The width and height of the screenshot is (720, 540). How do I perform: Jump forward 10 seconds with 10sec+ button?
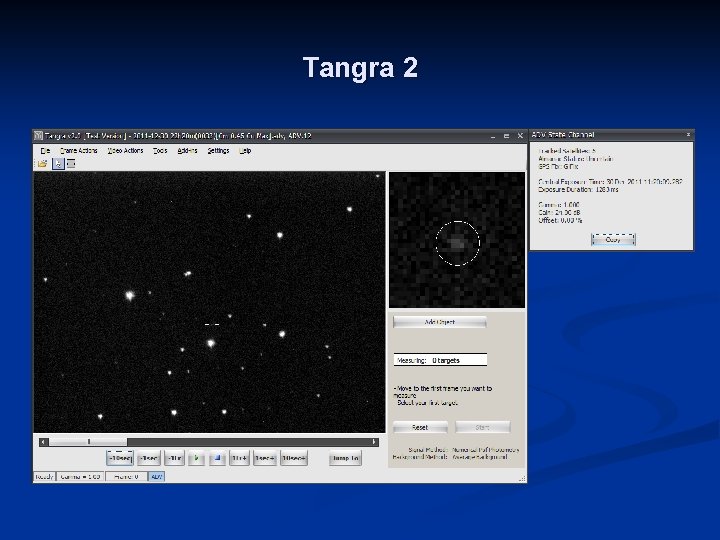point(294,458)
